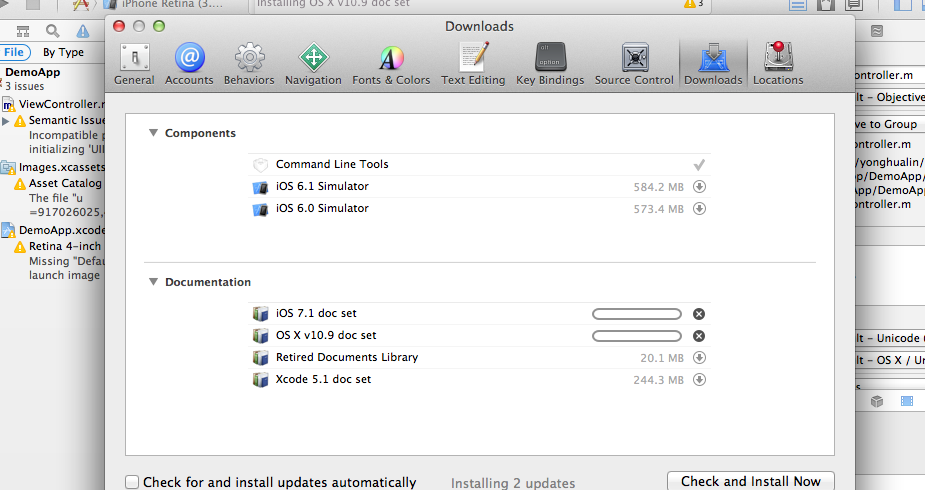
Task: Click the warnings count badge in Xcode's activity bar
Action: point(693,4)
